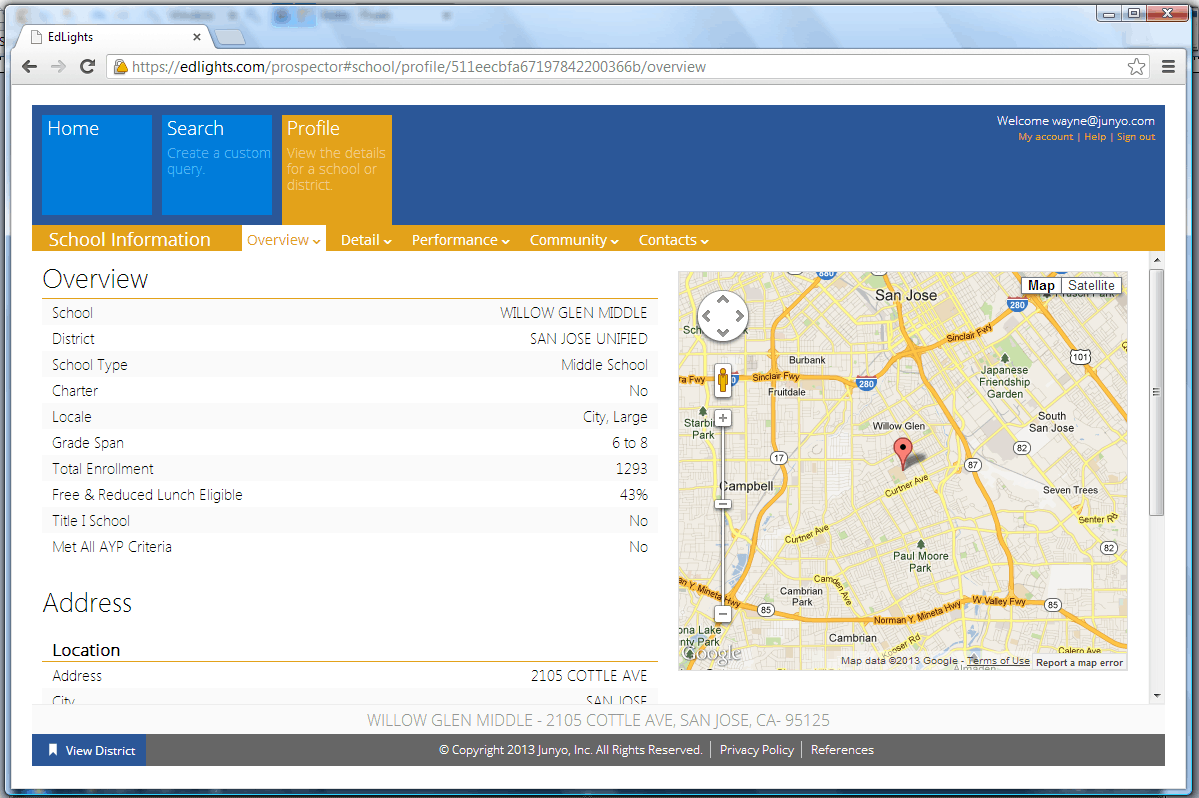
Task: Click the 2105 COTTLE AVE address value
Action: [589, 676]
